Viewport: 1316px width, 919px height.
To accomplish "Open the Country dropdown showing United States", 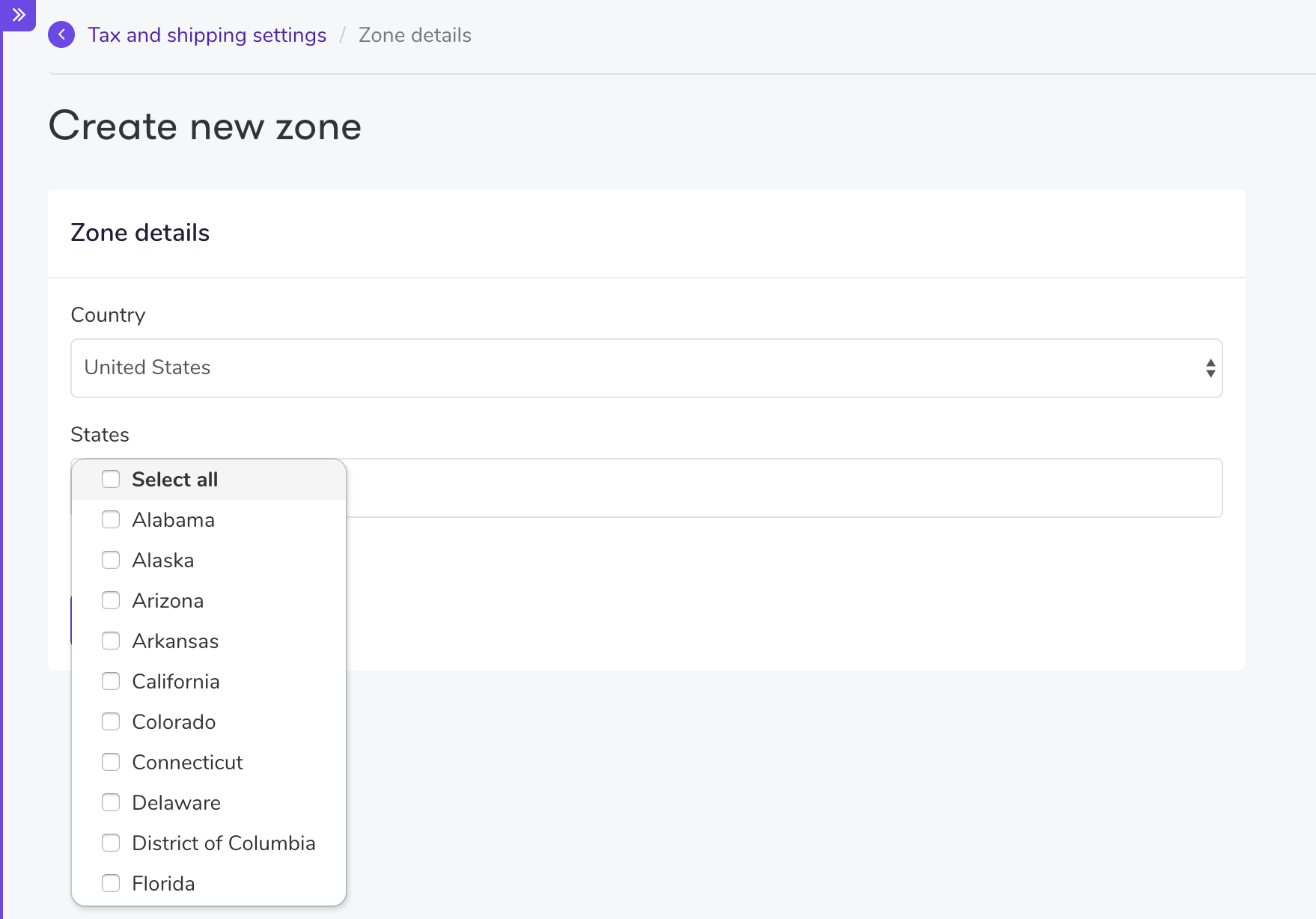I will (647, 368).
